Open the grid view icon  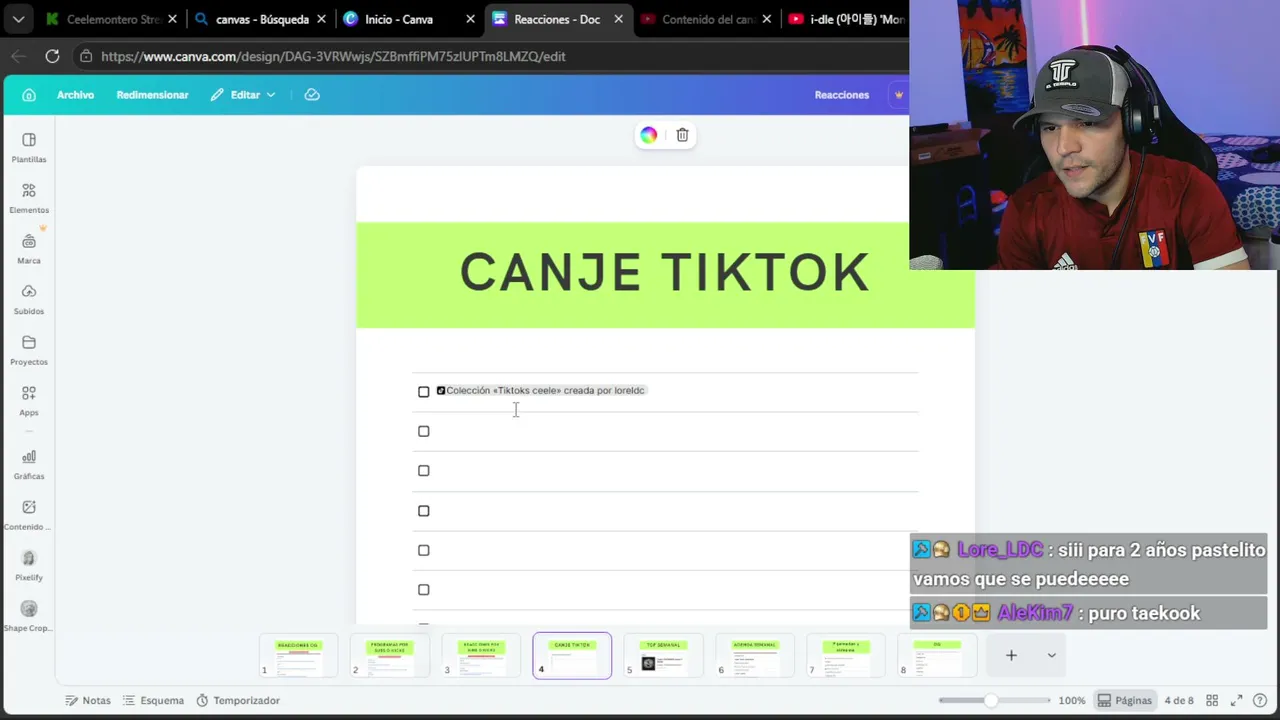click(1212, 700)
